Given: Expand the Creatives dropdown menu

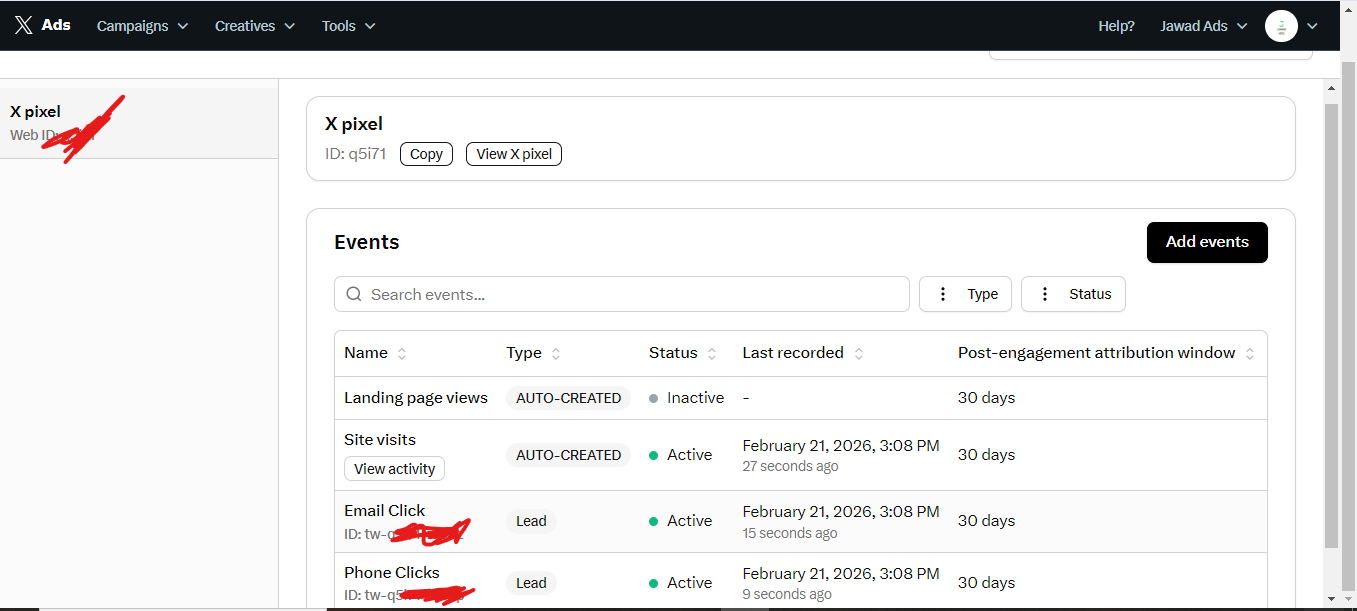Looking at the screenshot, I should coord(255,26).
